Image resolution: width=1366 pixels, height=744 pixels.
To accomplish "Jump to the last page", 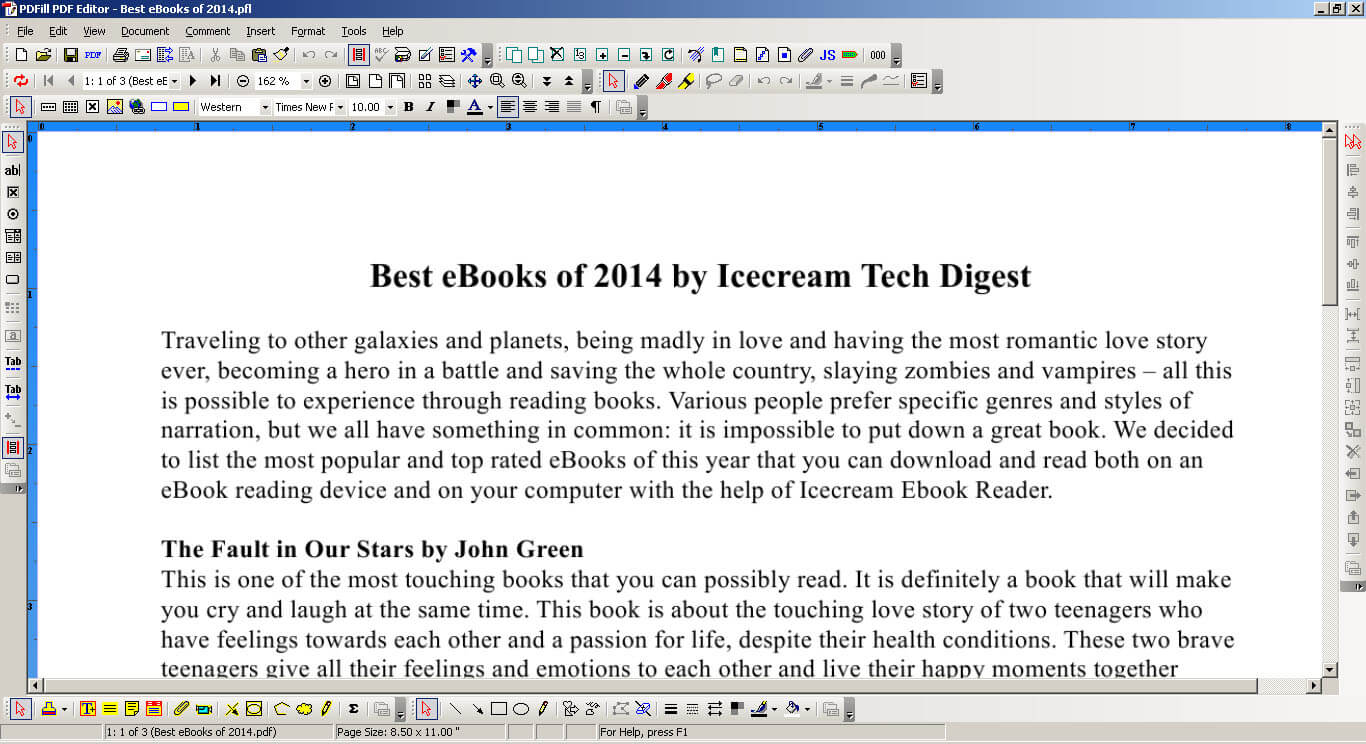I will [215, 81].
